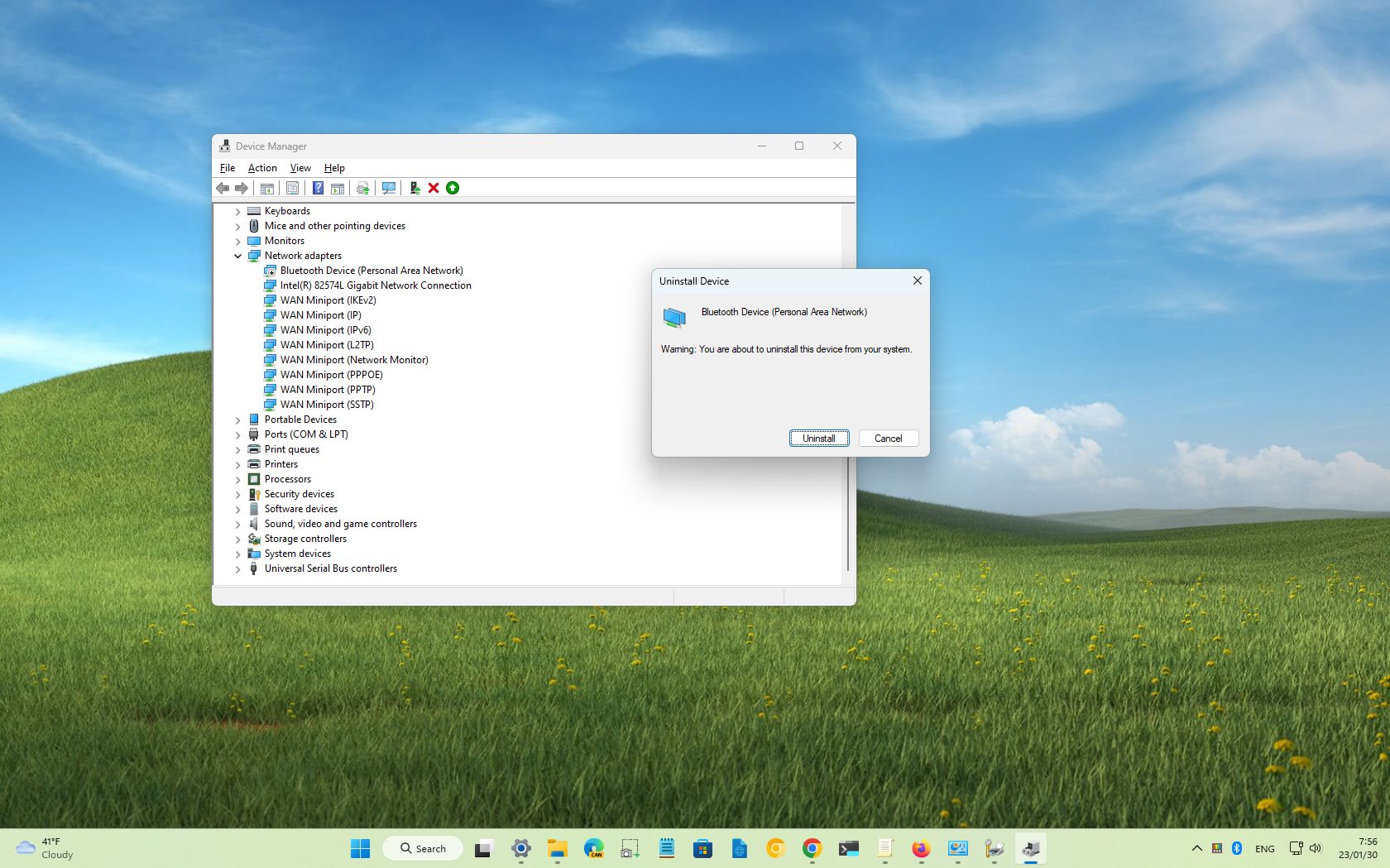This screenshot has height=868, width=1390.
Task: Click the Back arrow in Device Manager toolbar
Action: 223,188
